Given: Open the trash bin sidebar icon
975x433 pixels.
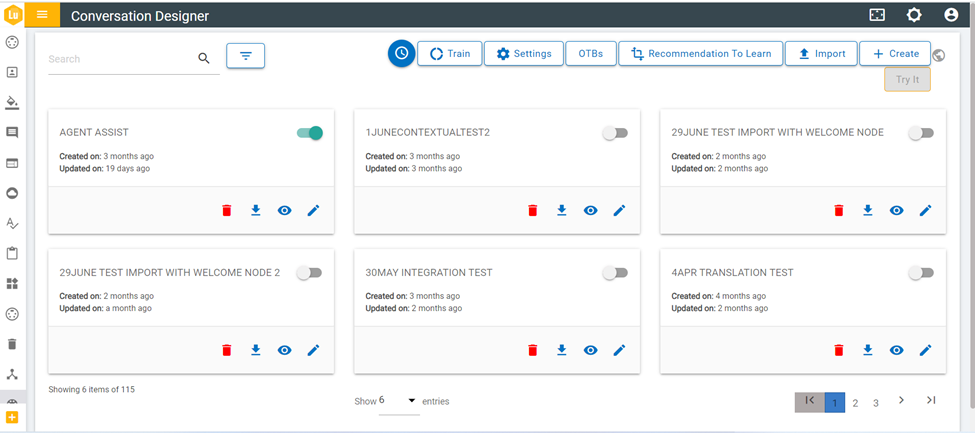Looking at the screenshot, I should tap(12, 344).
